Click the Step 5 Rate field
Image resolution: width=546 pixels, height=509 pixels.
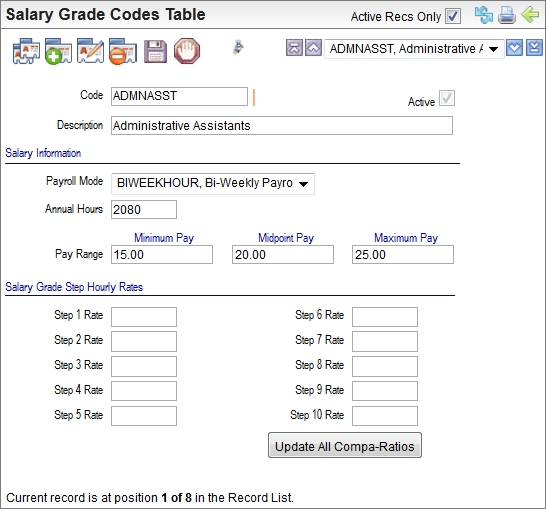(x=144, y=416)
